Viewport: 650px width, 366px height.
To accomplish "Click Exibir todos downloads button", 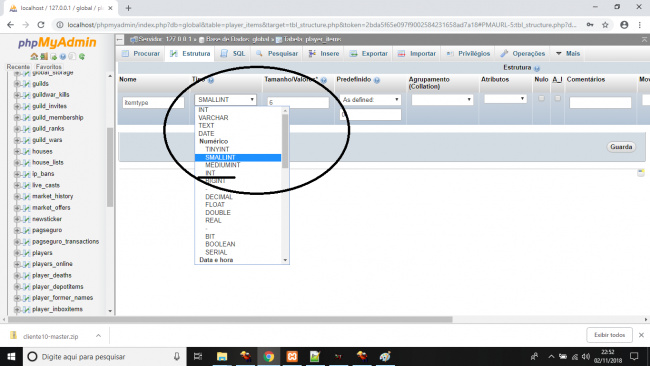I will point(609,335).
